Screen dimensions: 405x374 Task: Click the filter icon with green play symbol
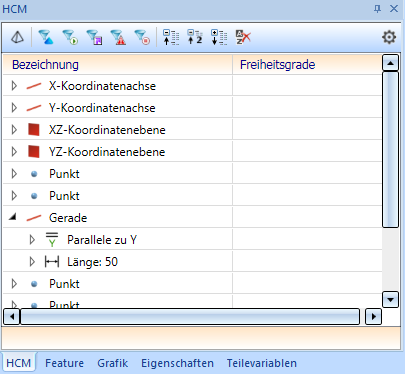point(70,37)
